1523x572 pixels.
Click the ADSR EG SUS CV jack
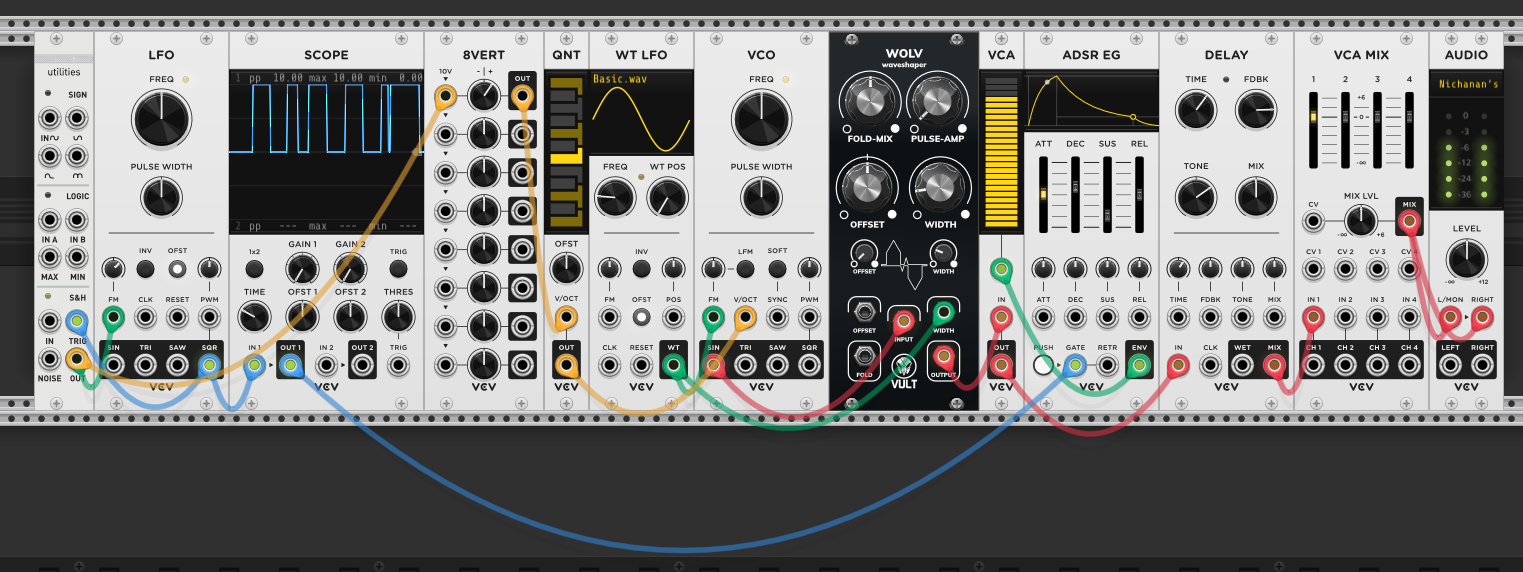tap(1107, 318)
